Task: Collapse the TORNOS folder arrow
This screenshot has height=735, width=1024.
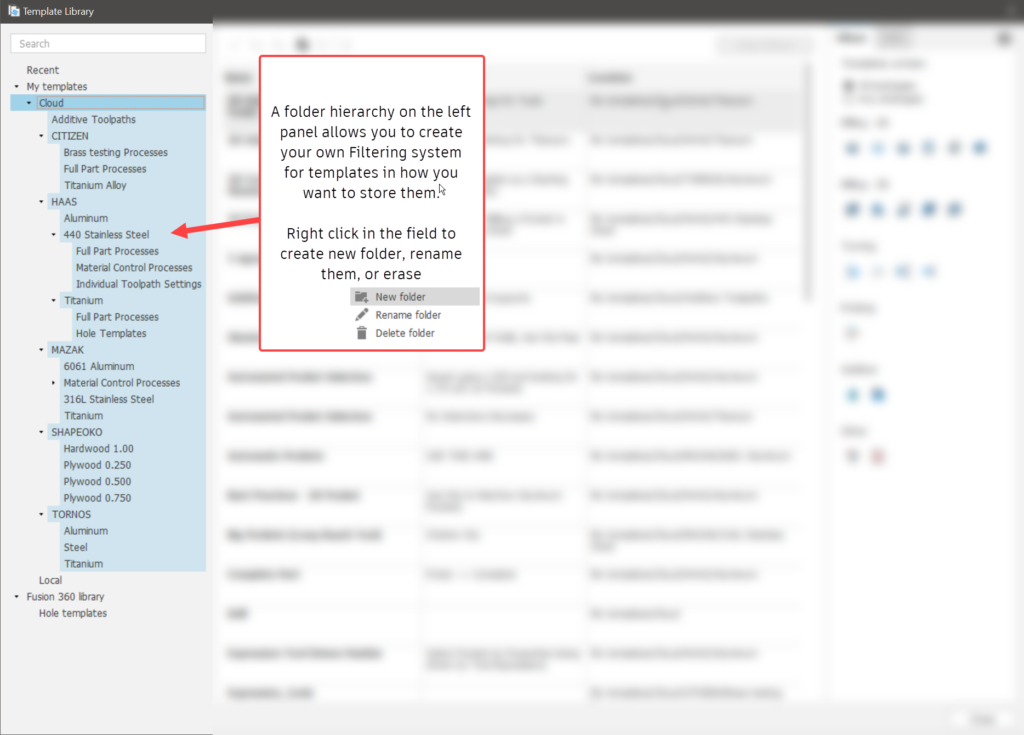Action: (41, 515)
